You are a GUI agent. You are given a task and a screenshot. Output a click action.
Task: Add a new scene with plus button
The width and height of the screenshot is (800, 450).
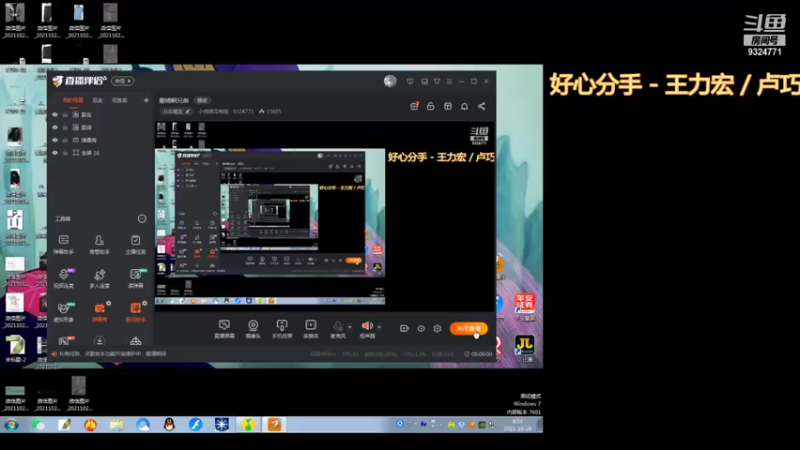click(x=146, y=101)
